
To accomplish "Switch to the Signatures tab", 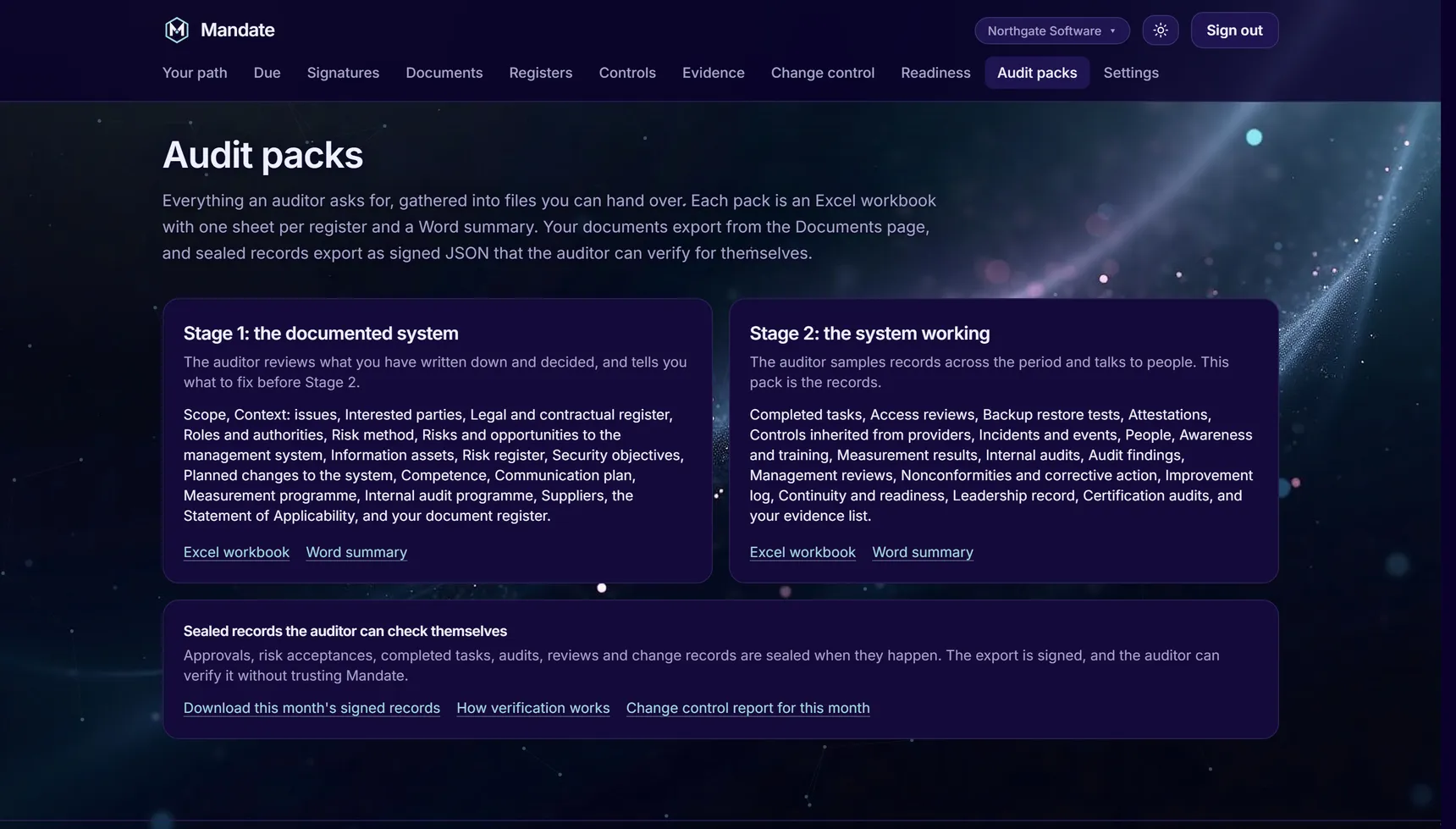I will (343, 73).
